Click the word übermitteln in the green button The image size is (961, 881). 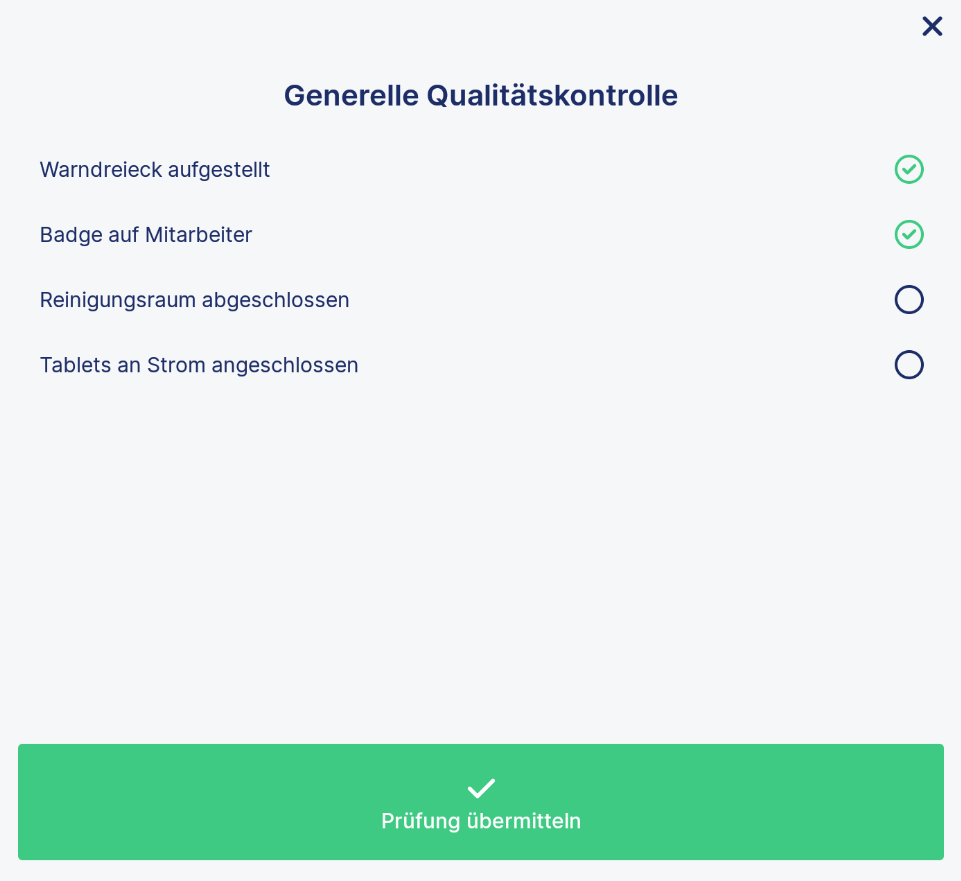coord(523,822)
